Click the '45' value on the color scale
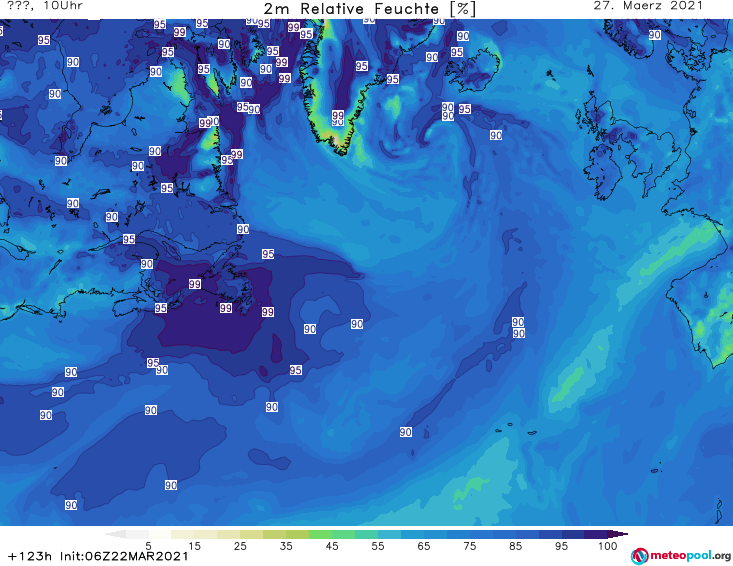The image size is (733, 566). click(x=332, y=546)
